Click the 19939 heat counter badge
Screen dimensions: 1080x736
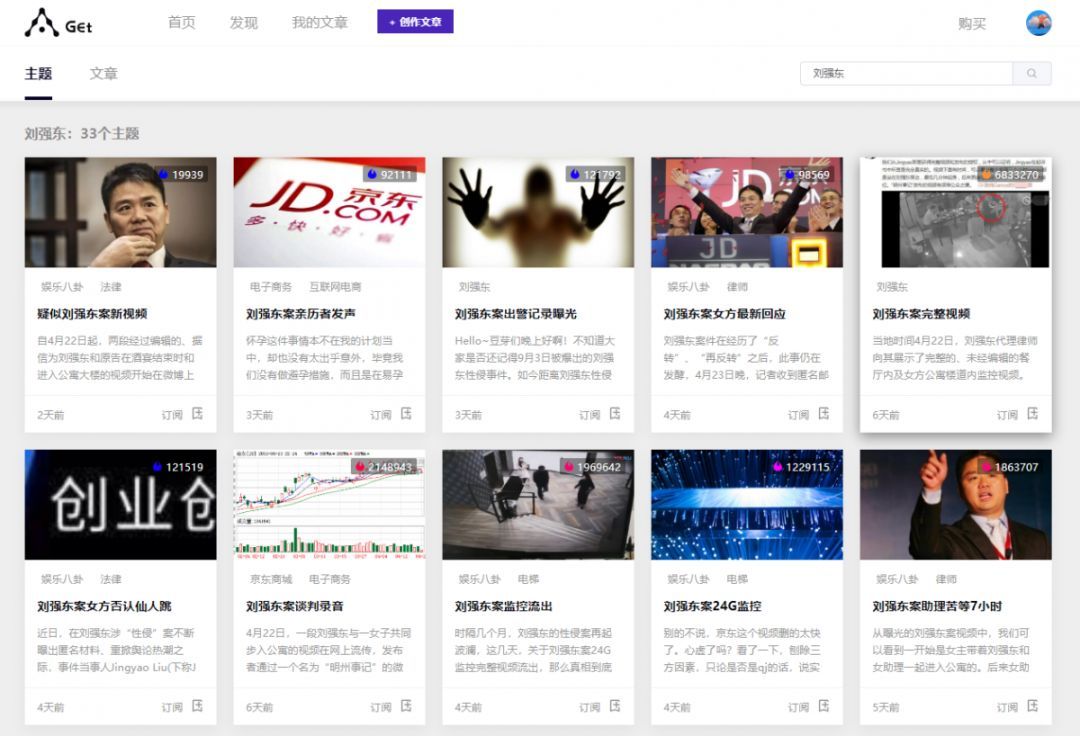tap(182, 175)
